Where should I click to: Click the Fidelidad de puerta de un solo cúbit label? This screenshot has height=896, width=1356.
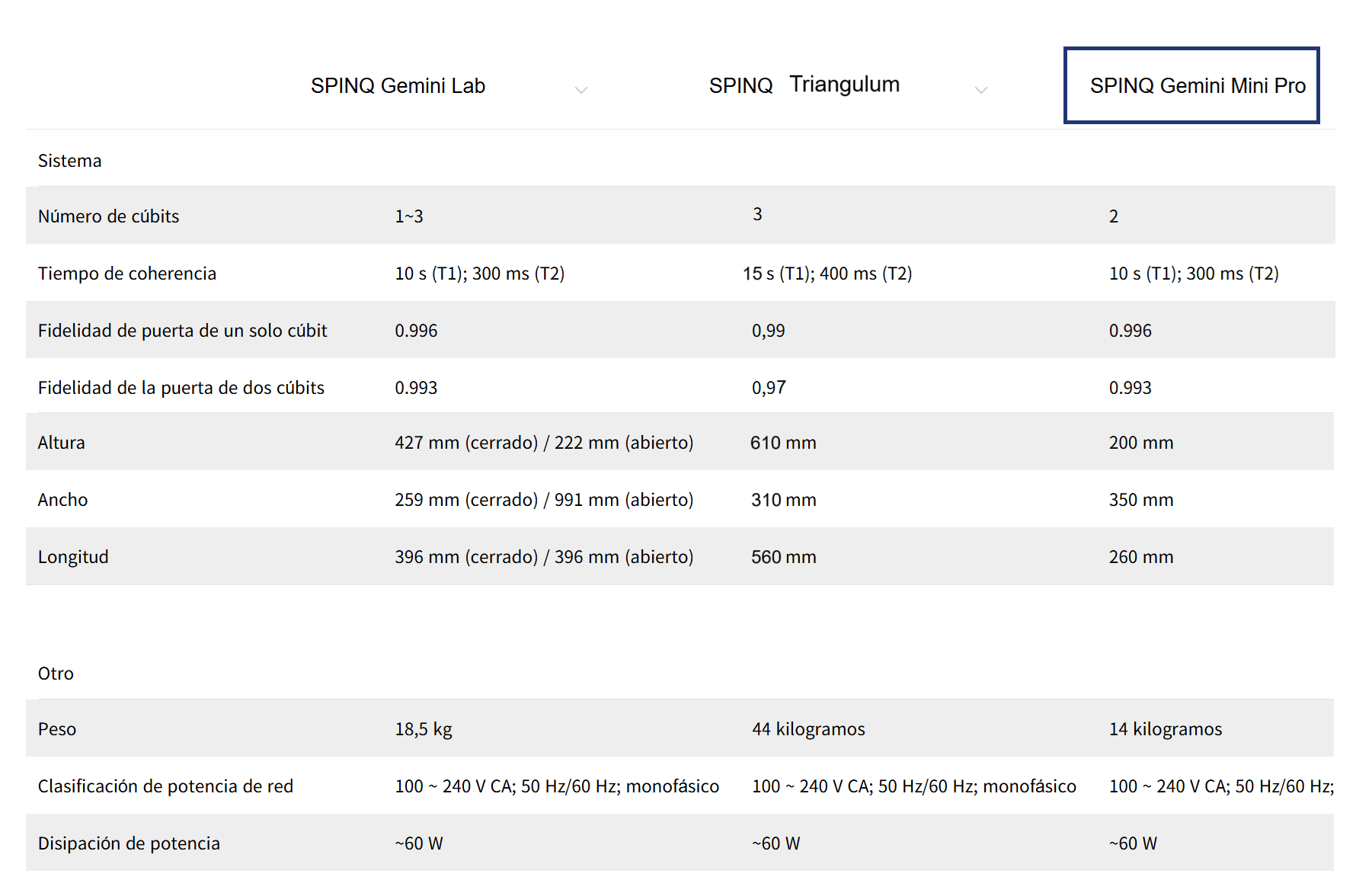(183, 331)
